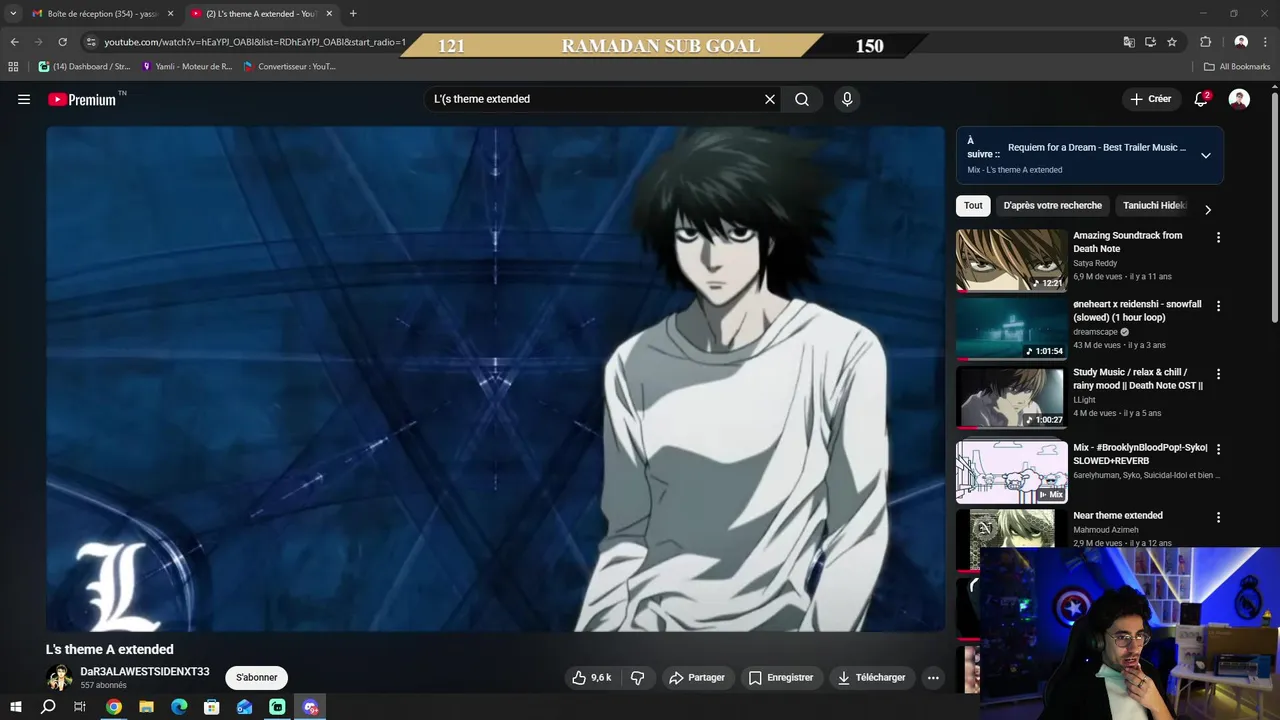Select the Taniuchi Hideki chip
The height and width of the screenshot is (720, 1280).
click(1154, 206)
